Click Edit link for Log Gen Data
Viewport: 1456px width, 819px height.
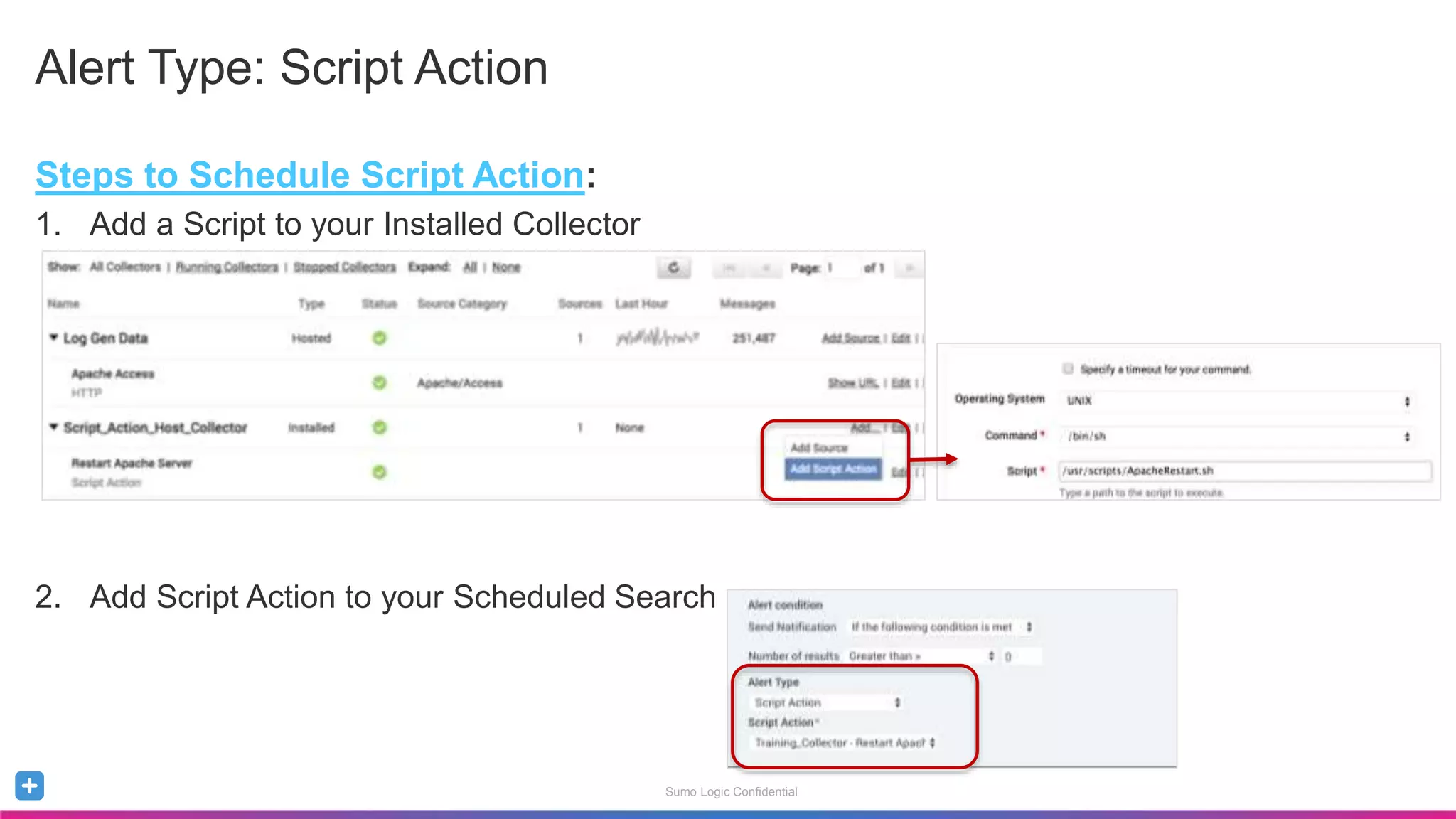[901, 338]
